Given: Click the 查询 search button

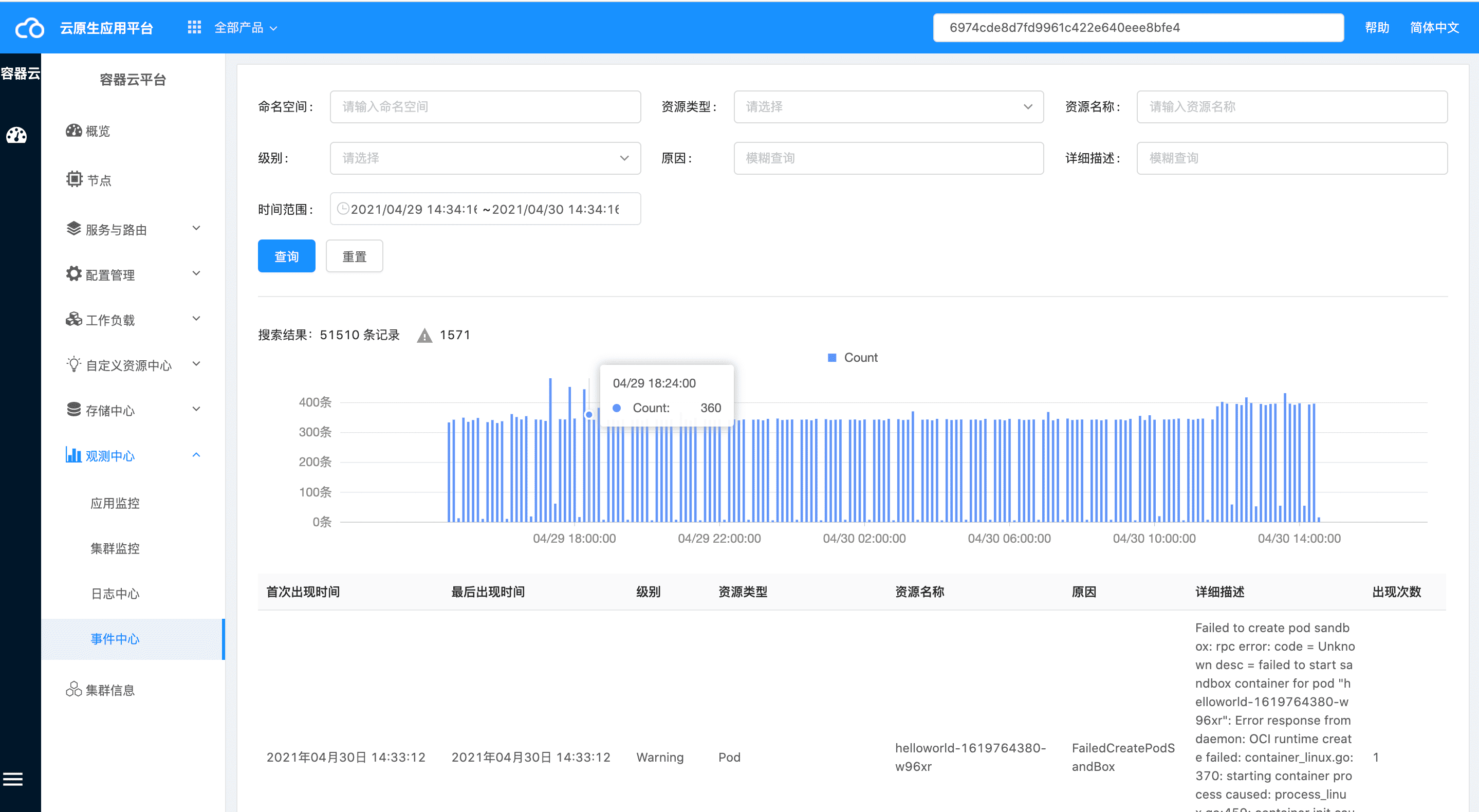Looking at the screenshot, I should tap(287, 256).
